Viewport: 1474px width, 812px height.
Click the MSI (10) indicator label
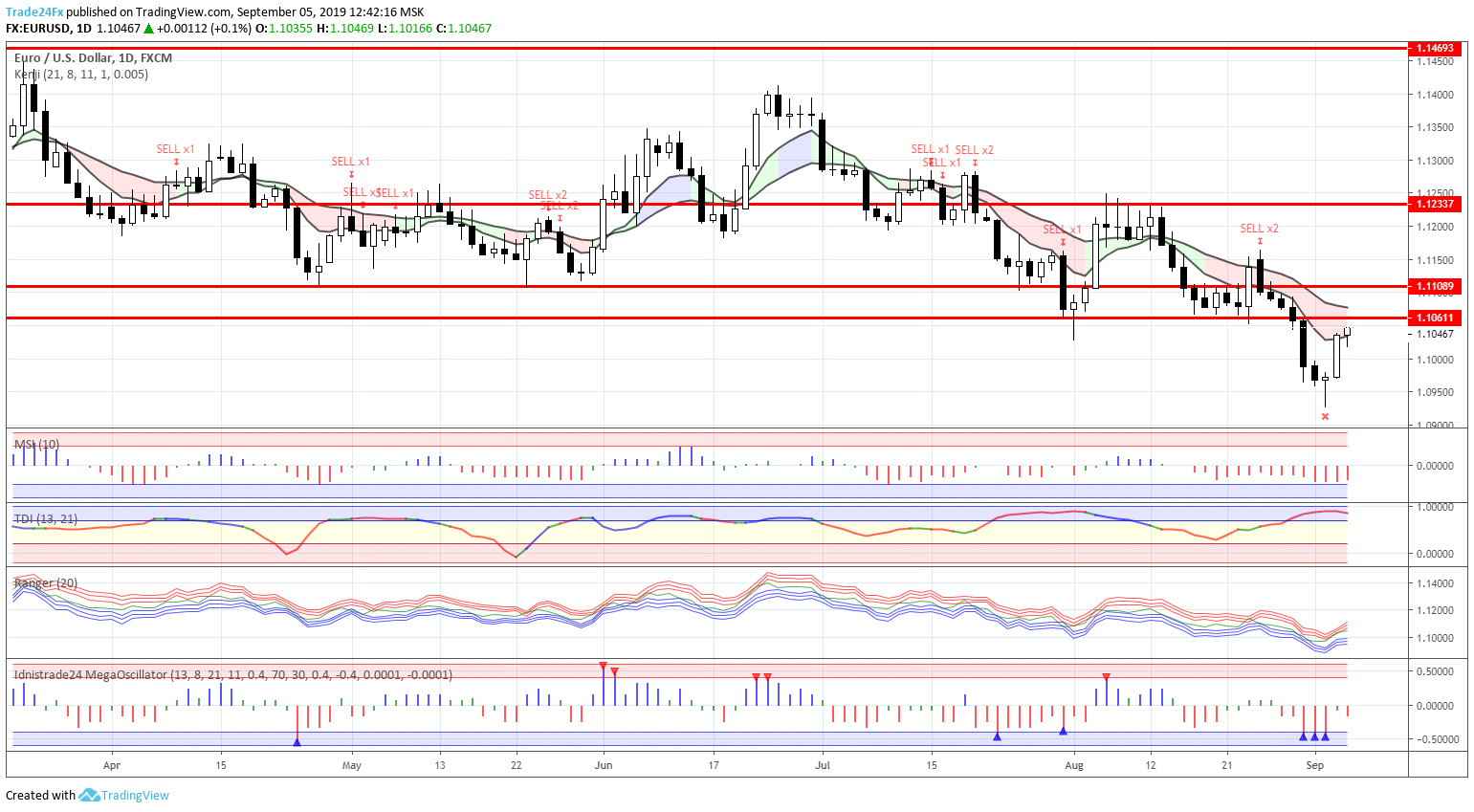point(36,445)
